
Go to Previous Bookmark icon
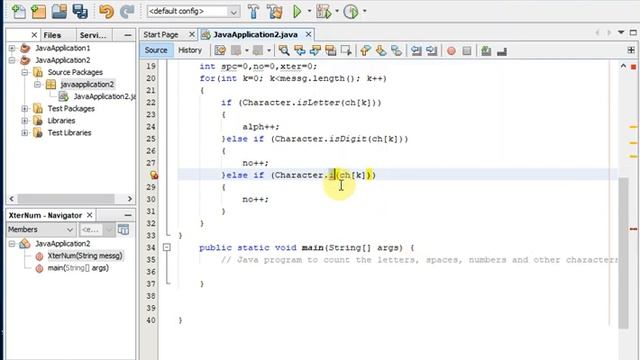pyautogui.click(x=365, y=51)
